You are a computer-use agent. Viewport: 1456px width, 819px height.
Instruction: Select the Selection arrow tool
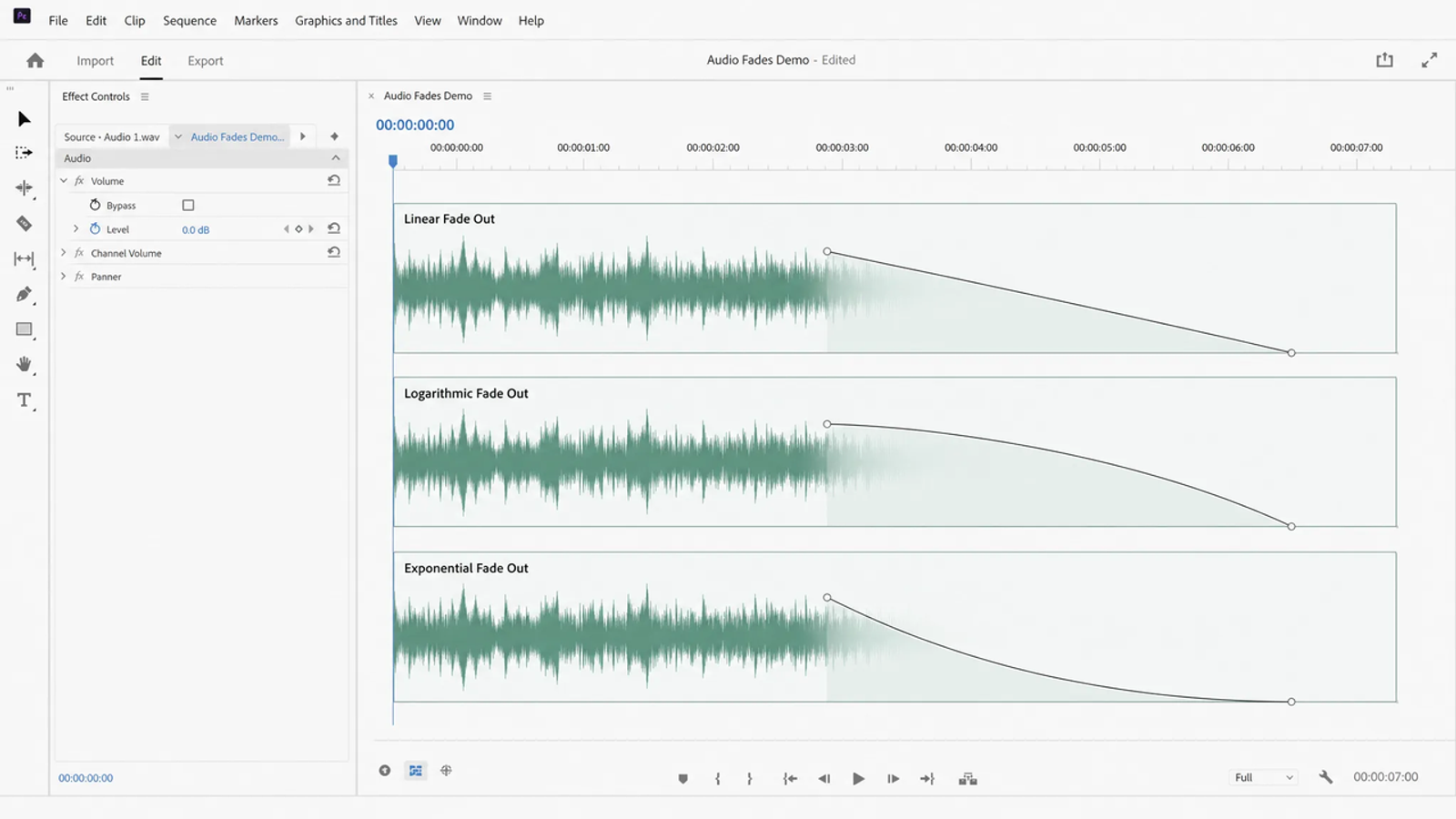point(25,119)
